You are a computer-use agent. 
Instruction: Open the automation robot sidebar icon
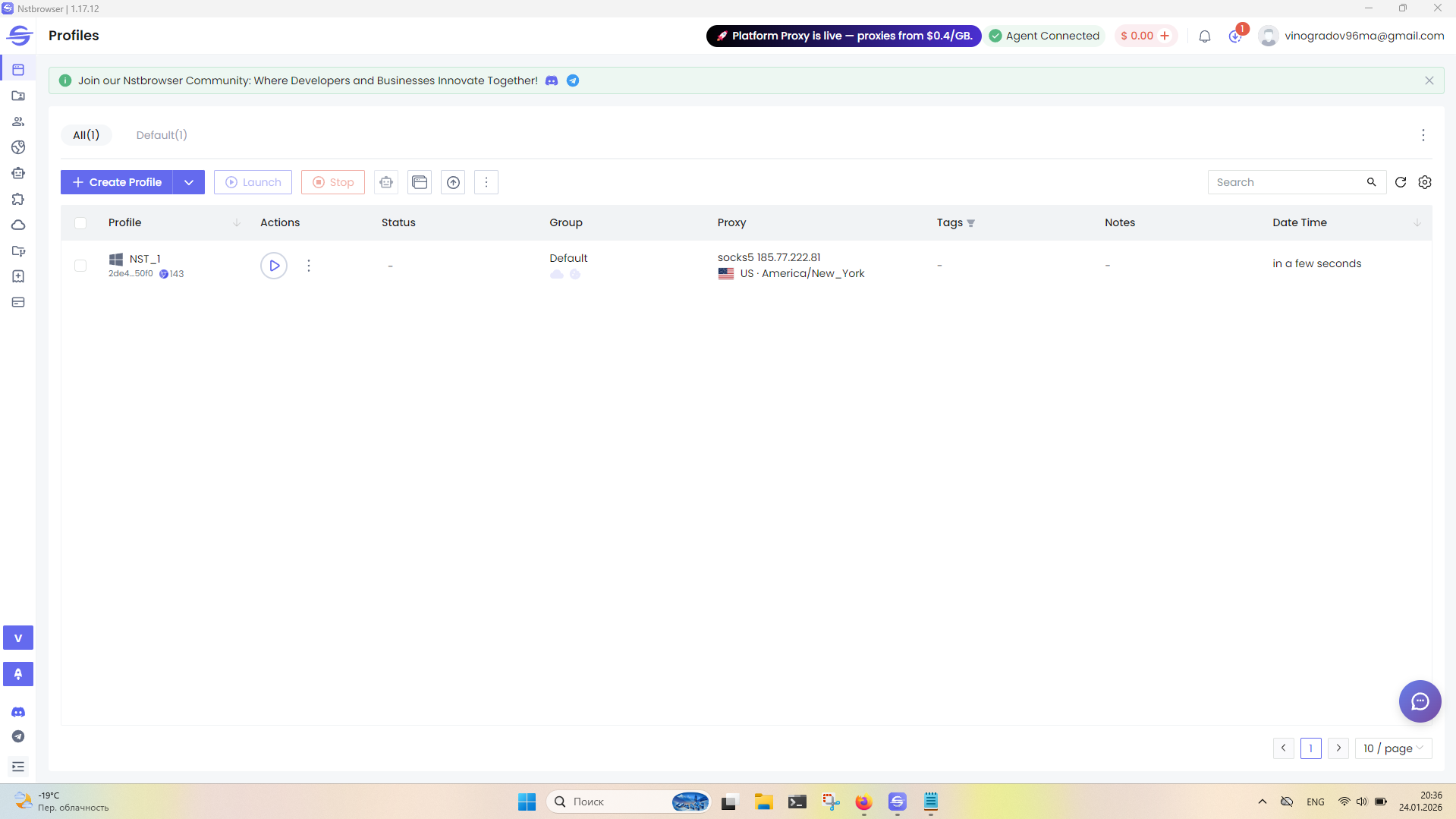(x=18, y=173)
